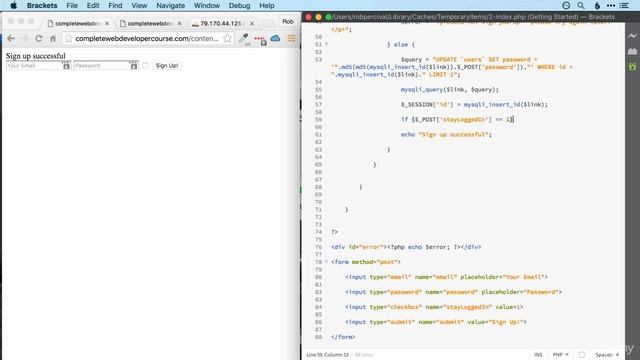Click the mysqli_query($link, $query) line

tap(449, 89)
